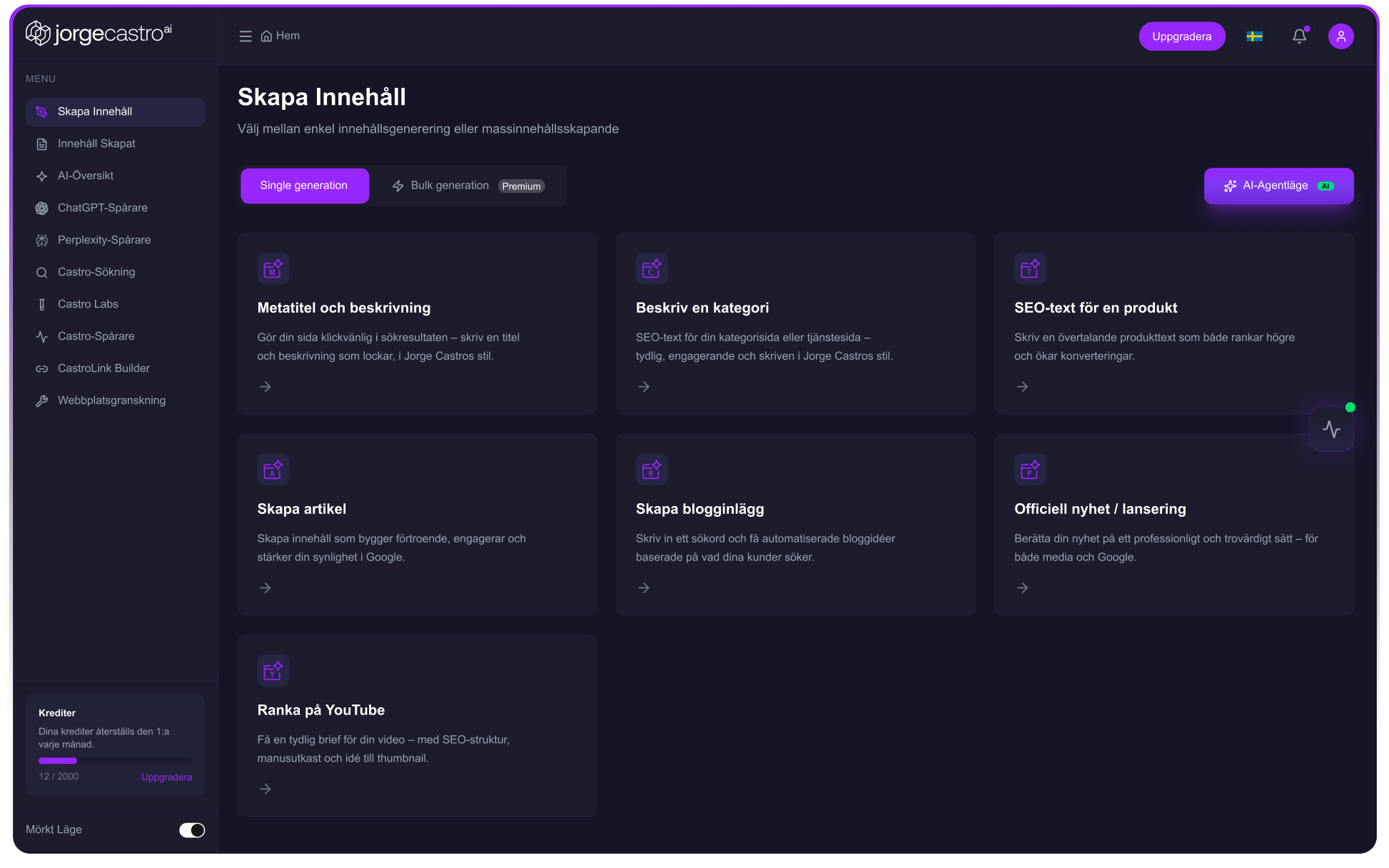Click the Uppgradera button in header
This screenshot has width=1389, height=868.
point(1182,36)
